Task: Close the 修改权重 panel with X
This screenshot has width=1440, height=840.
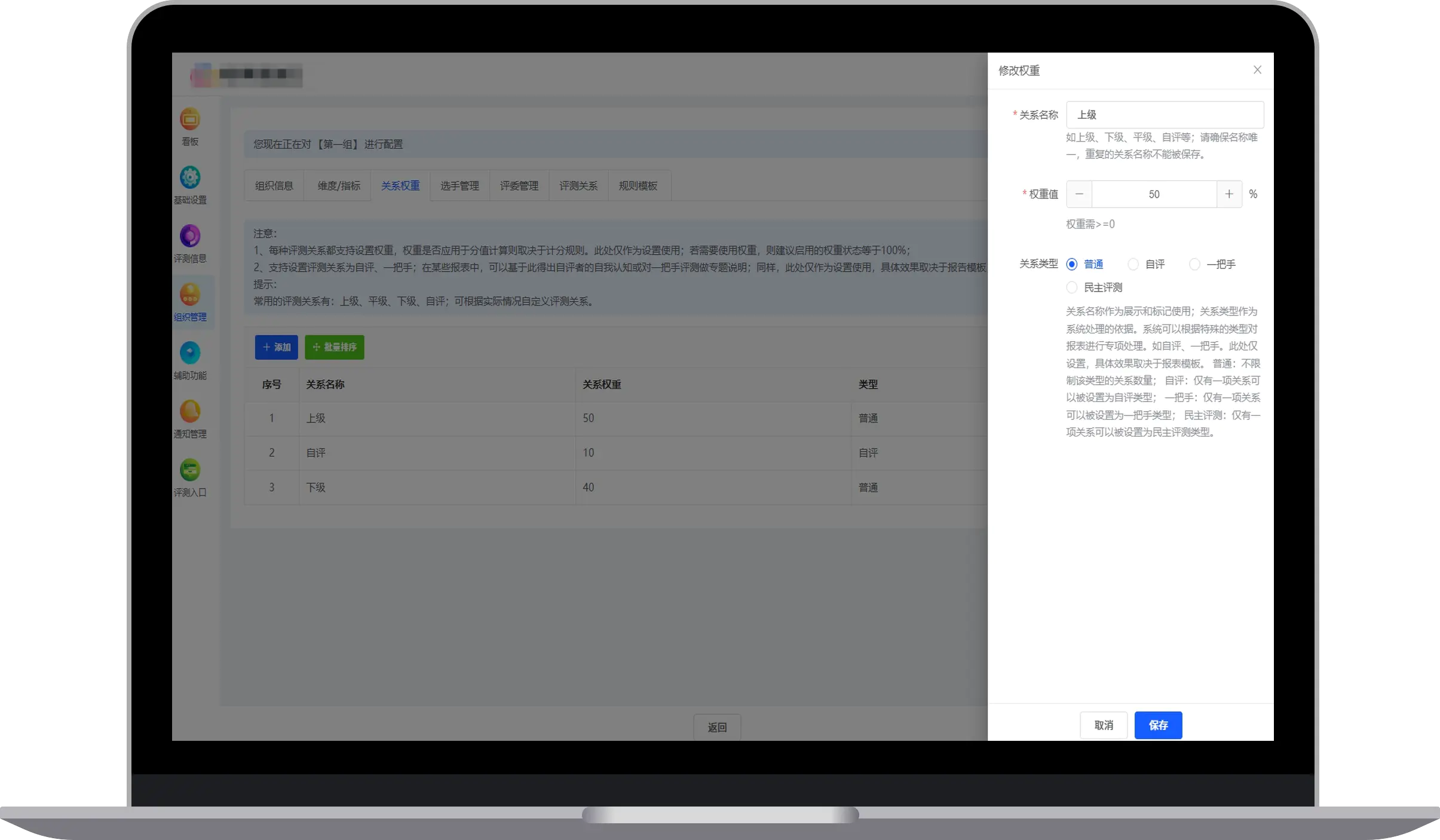Action: coord(1257,70)
